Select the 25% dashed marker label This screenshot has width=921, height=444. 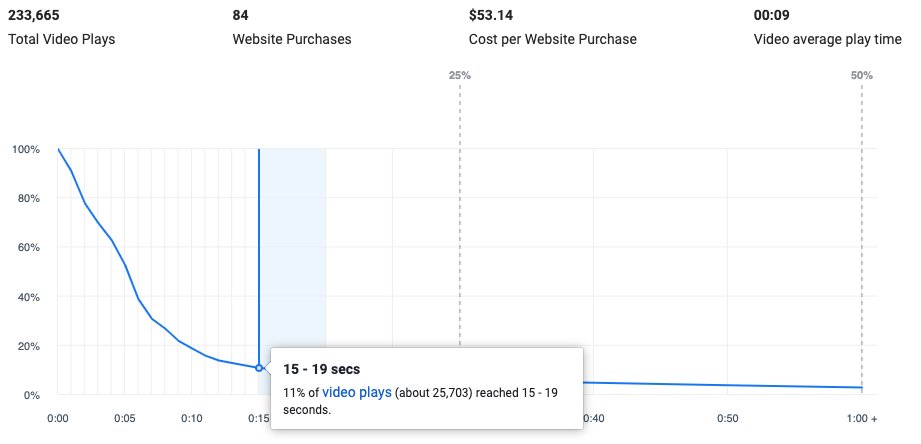[x=460, y=76]
